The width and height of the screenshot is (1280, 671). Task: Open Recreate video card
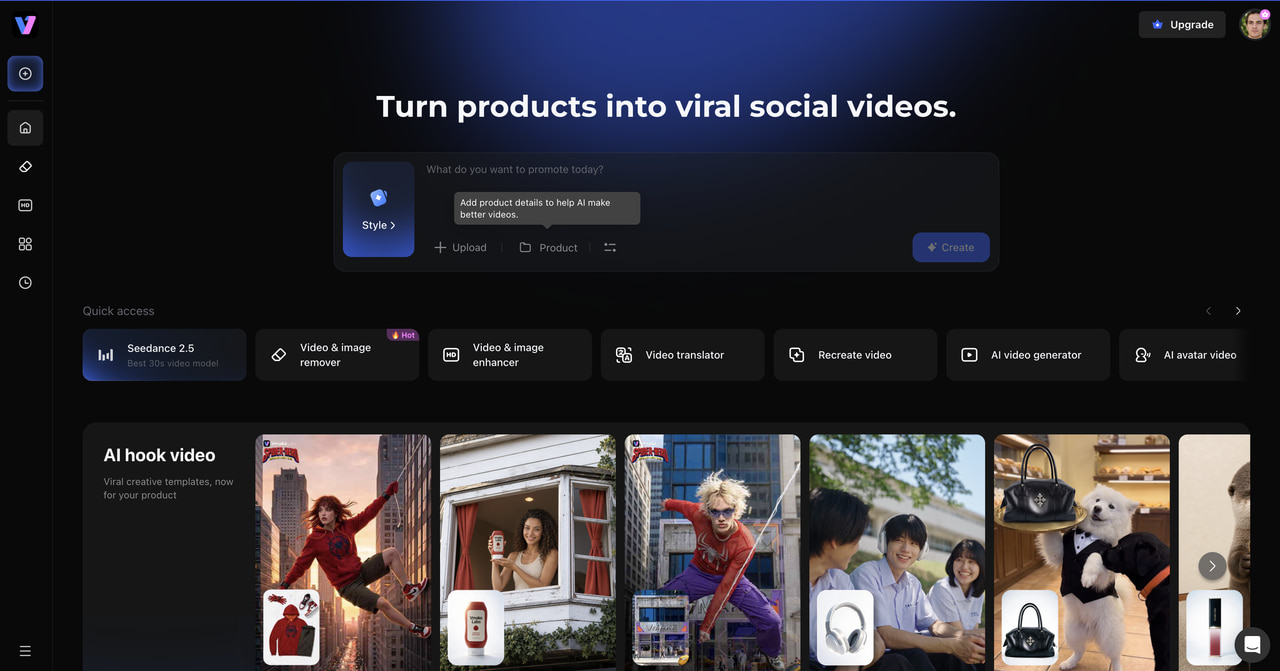(856, 355)
